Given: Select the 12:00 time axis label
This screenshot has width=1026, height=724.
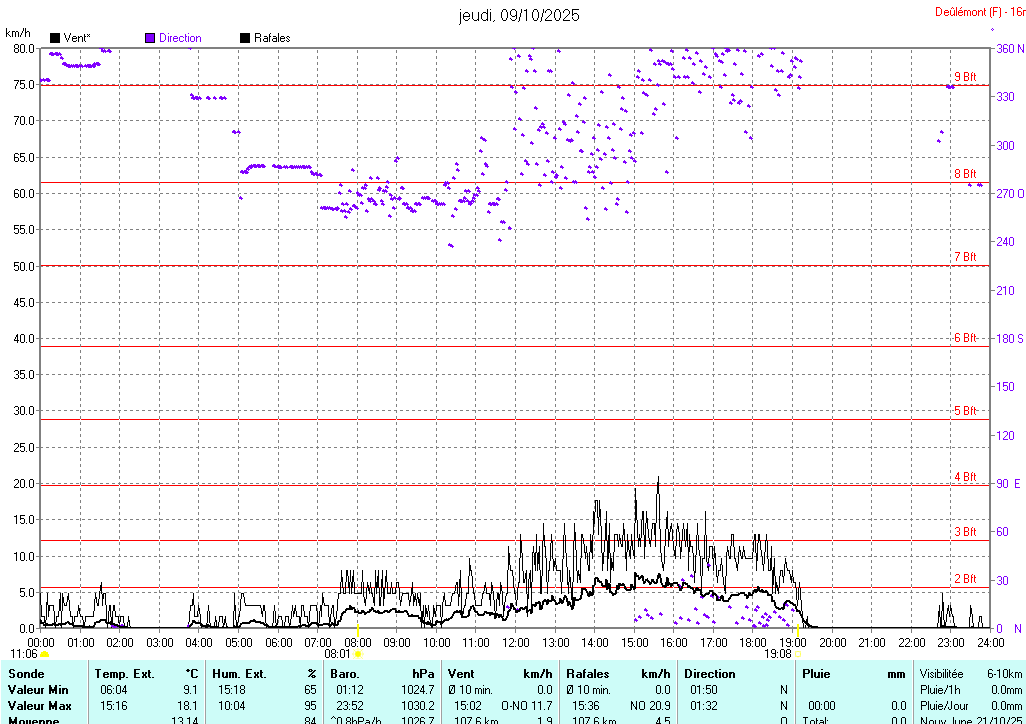Looking at the screenshot, I should [516, 642].
